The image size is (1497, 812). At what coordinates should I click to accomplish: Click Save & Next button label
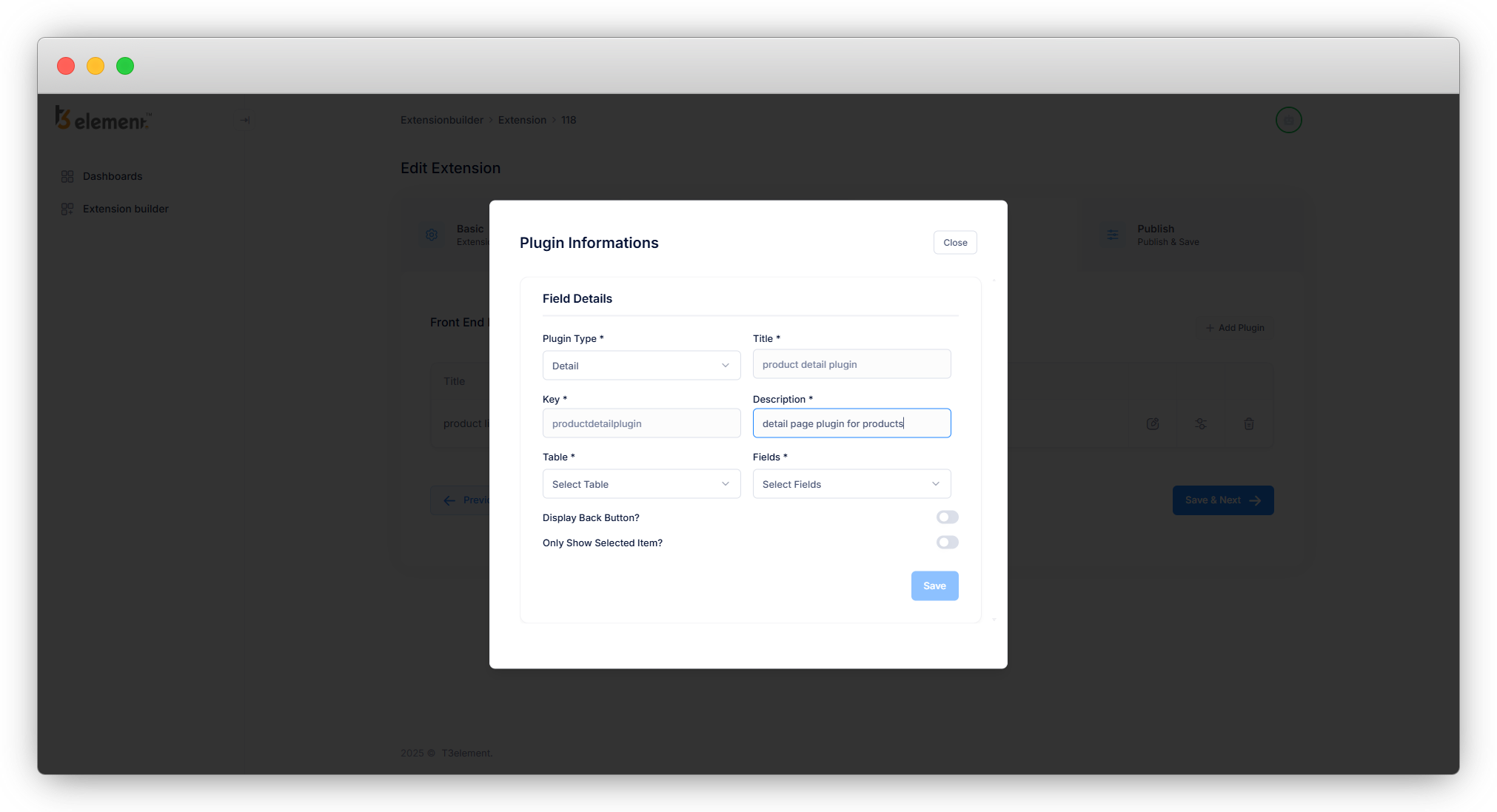[1213, 500]
